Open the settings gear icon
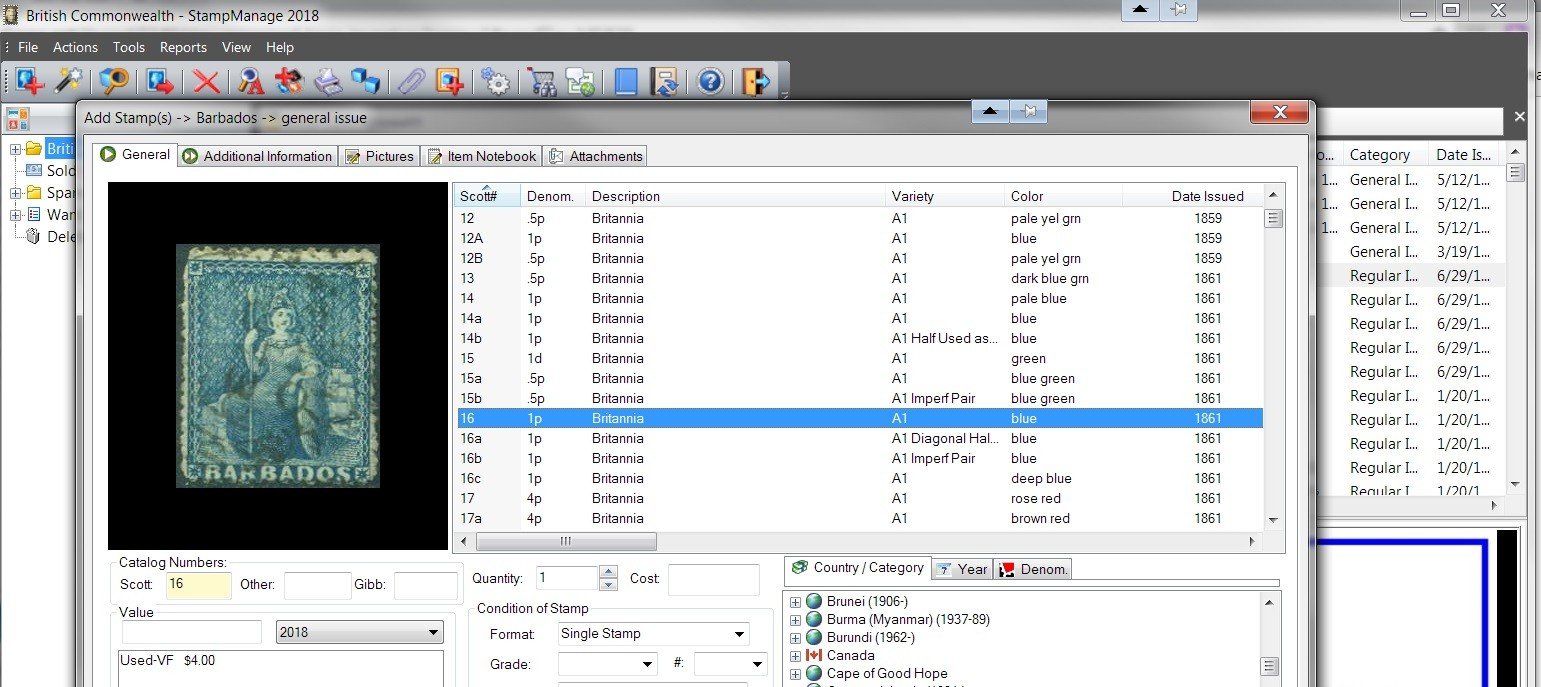This screenshot has width=1541, height=687. click(496, 81)
